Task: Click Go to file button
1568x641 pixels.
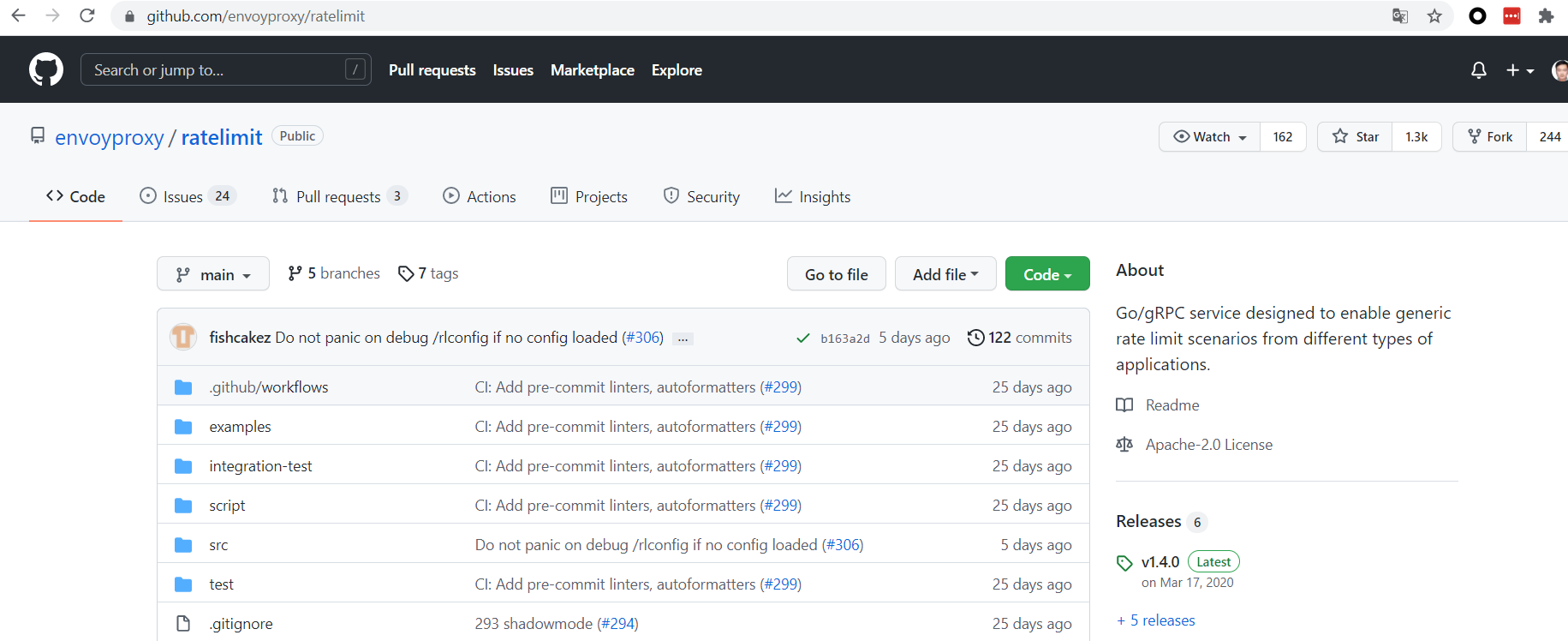Action: point(837,274)
